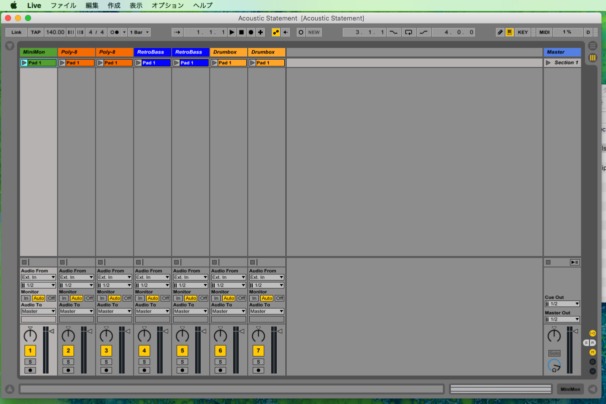Open the ファイル menu
The height and width of the screenshot is (404, 606).
(63, 6)
